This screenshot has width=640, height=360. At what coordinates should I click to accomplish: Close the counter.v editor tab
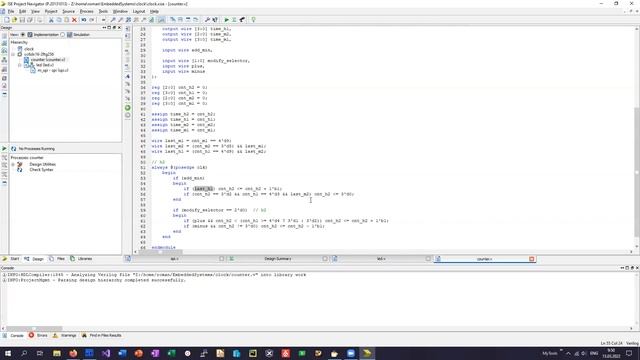click(531, 259)
